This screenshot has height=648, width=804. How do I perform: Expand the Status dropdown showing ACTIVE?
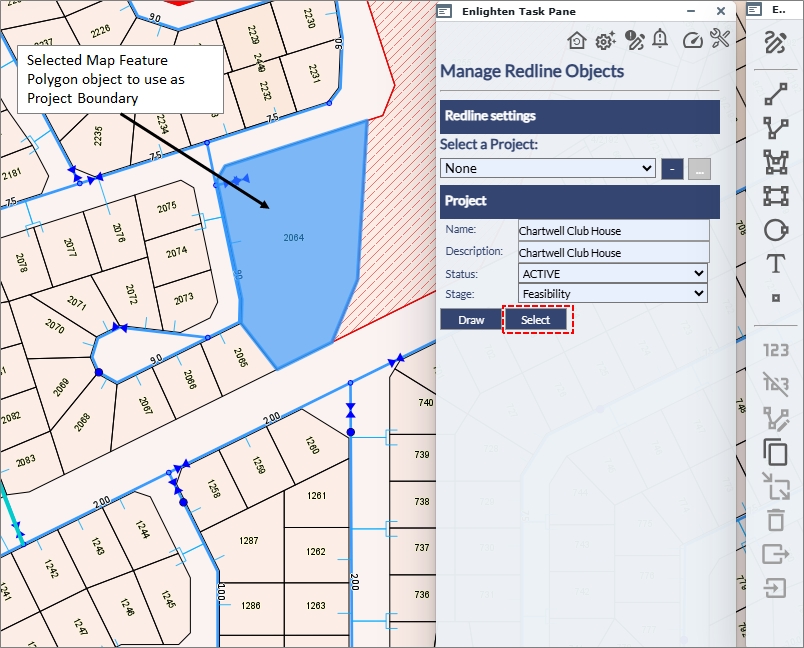click(612, 273)
